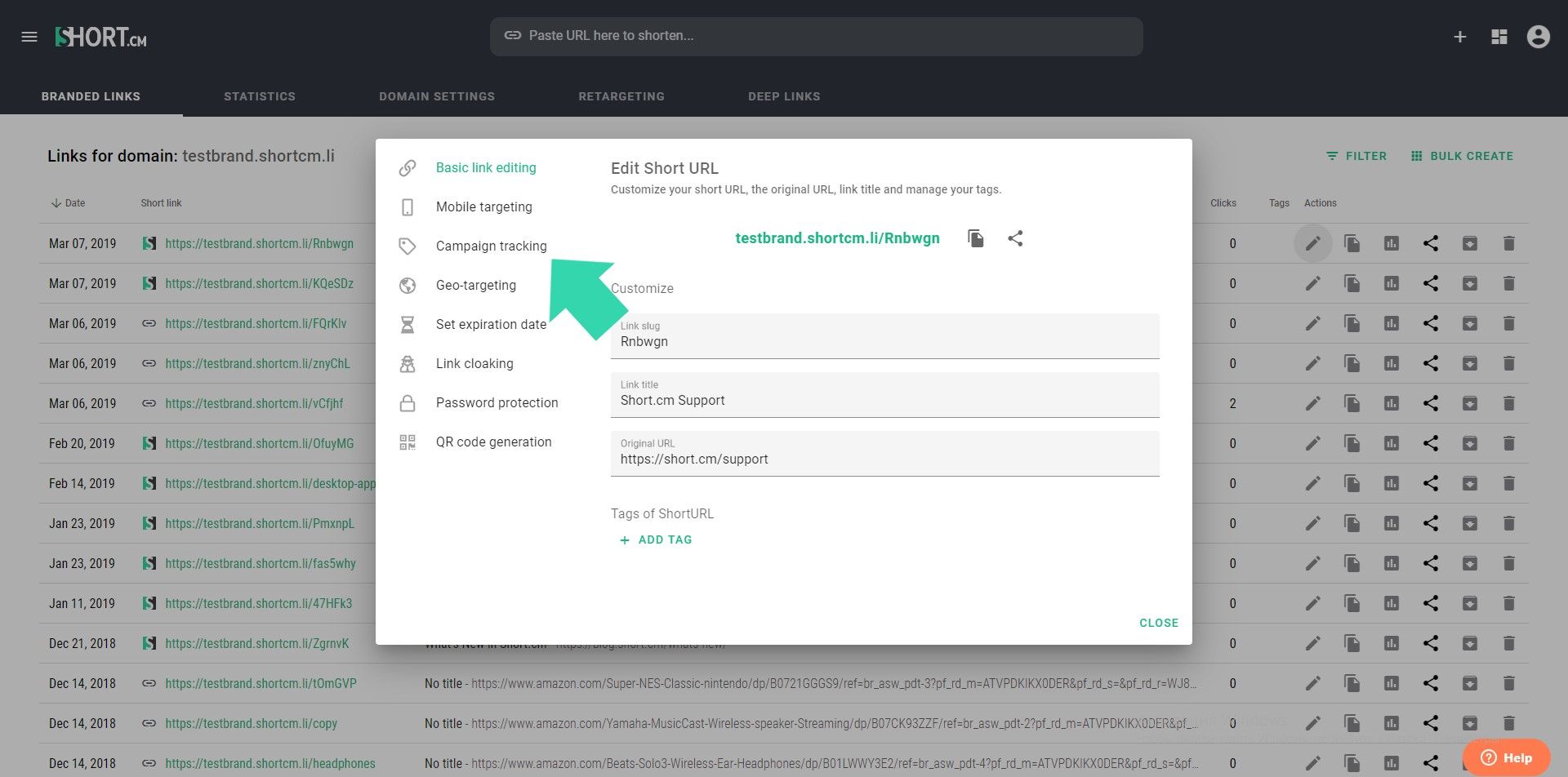Go to the Domain Settings tab

[437, 96]
